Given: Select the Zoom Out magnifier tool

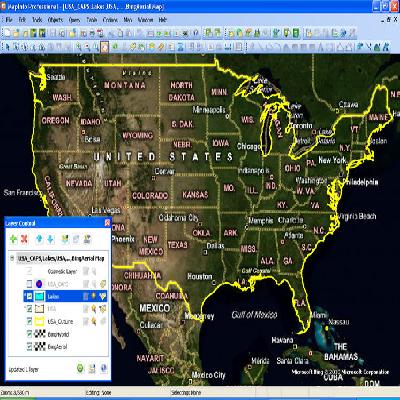Looking at the screenshot, I should point(87,47).
